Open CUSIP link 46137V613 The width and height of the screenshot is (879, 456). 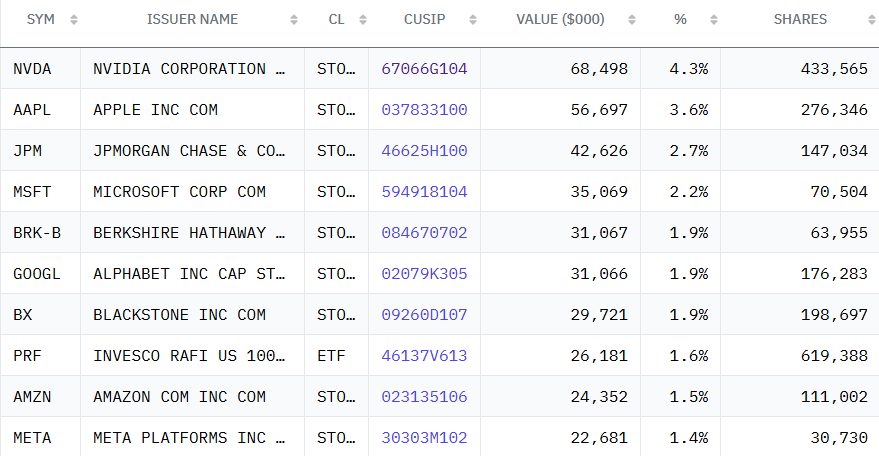(x=424, y=355)
